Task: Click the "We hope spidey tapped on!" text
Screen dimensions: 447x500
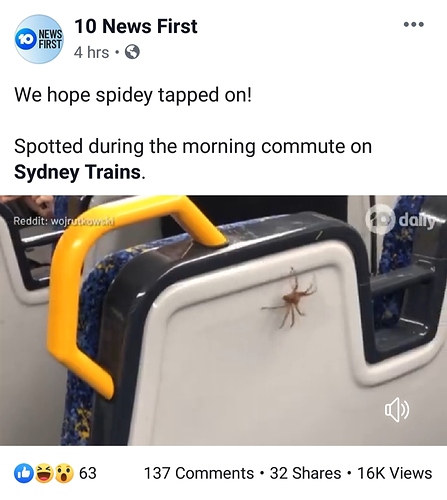Action: pyautogui.click(x=133, y=95)
